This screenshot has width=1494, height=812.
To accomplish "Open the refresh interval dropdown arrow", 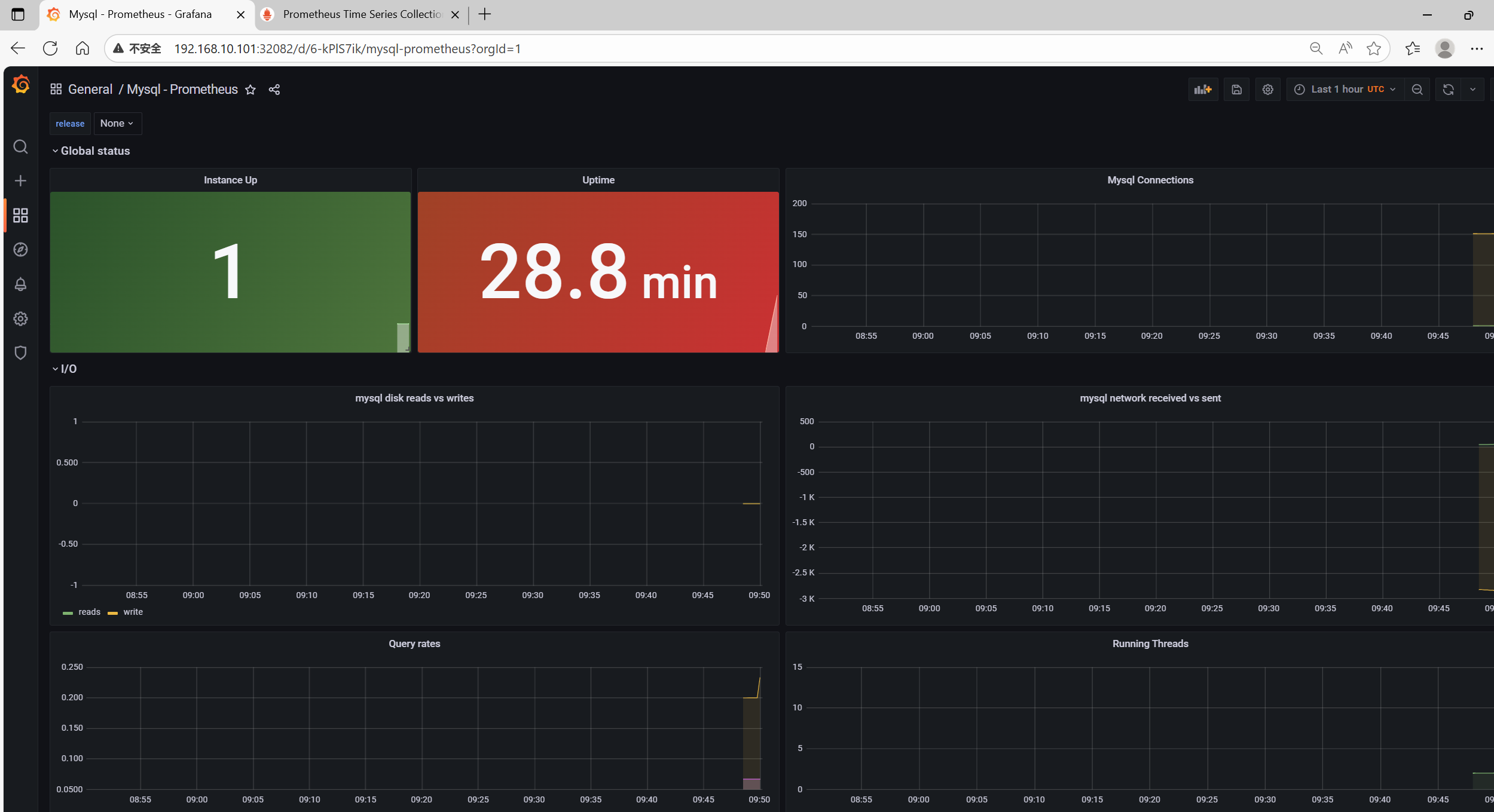I will (1472, 90).
